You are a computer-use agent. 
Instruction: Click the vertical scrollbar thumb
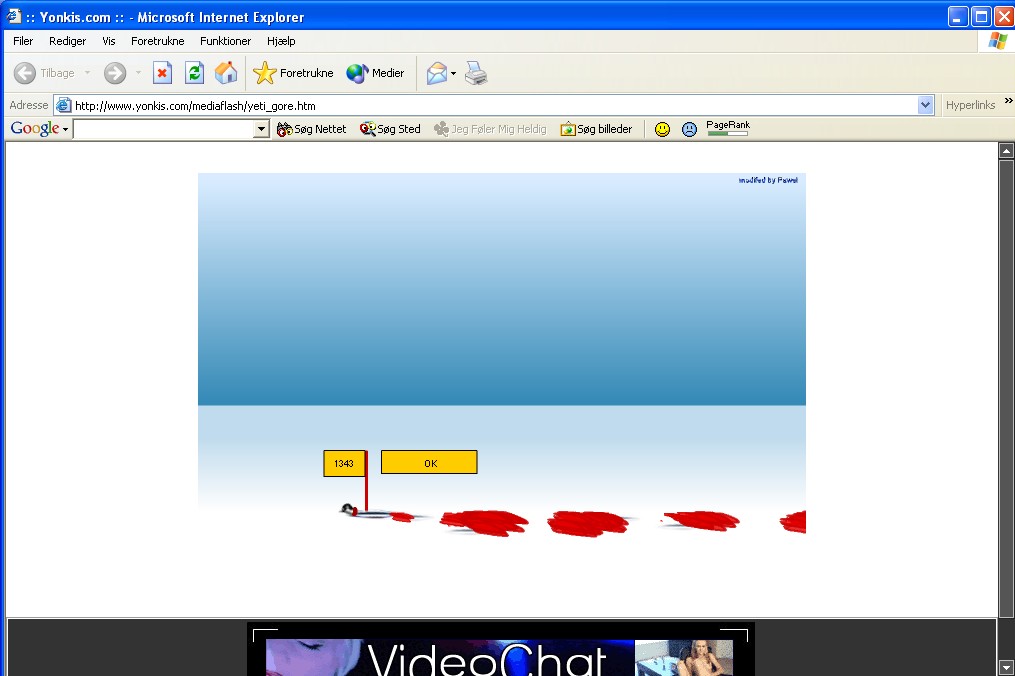pos(1006,389)
